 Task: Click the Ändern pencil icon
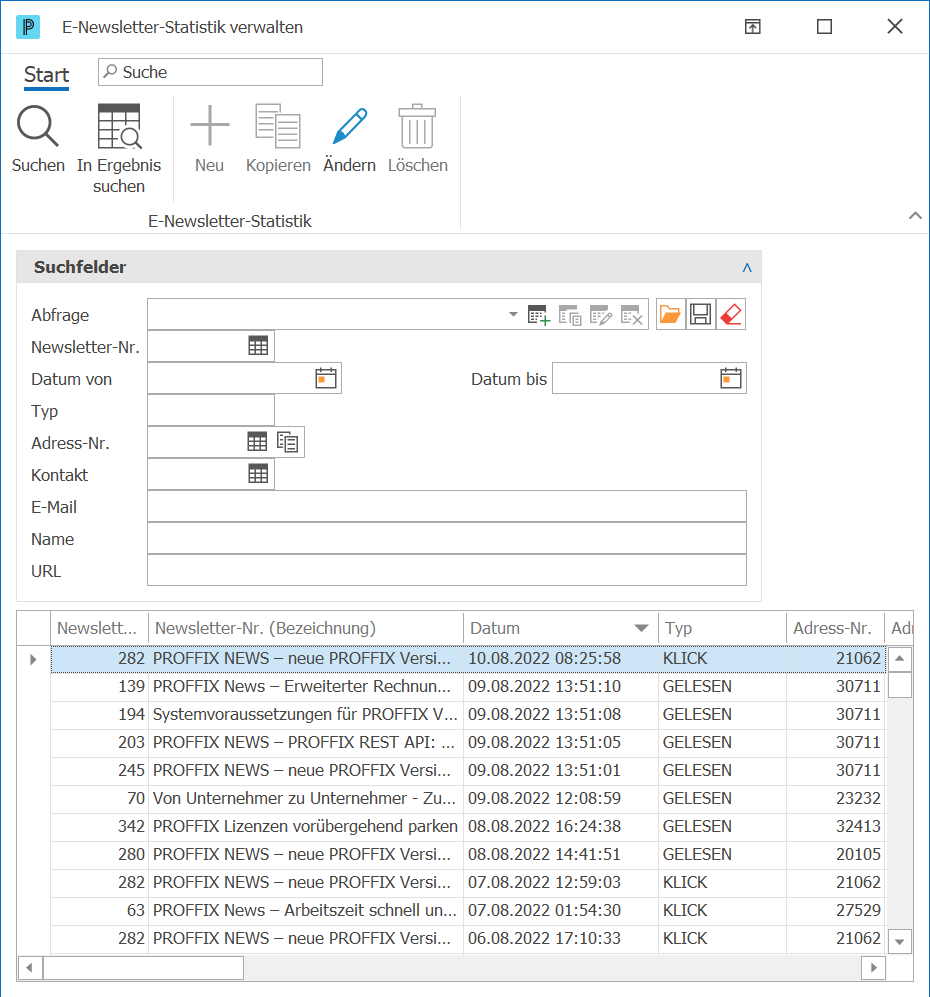click(350, 125)
